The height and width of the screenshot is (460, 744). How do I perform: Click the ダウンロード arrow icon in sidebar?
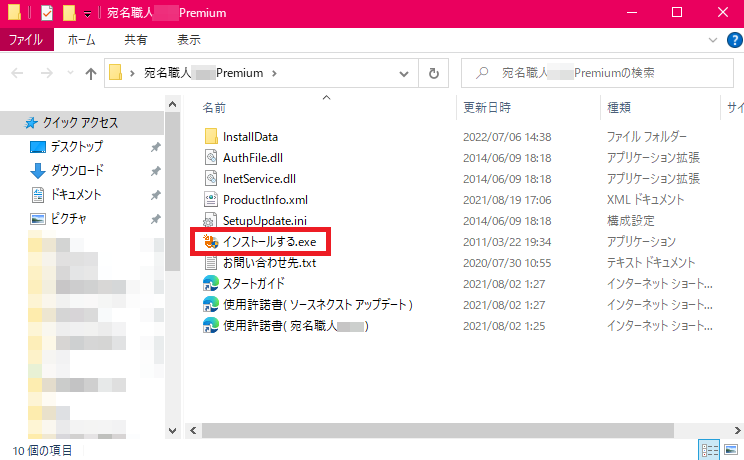pos(38,171)
